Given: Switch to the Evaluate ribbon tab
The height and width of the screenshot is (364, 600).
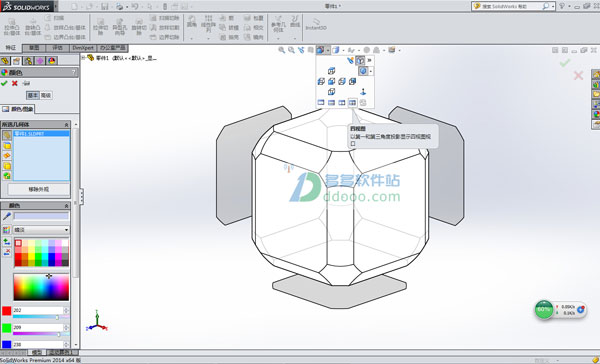Looking at the screenshot, I should 57,48.
